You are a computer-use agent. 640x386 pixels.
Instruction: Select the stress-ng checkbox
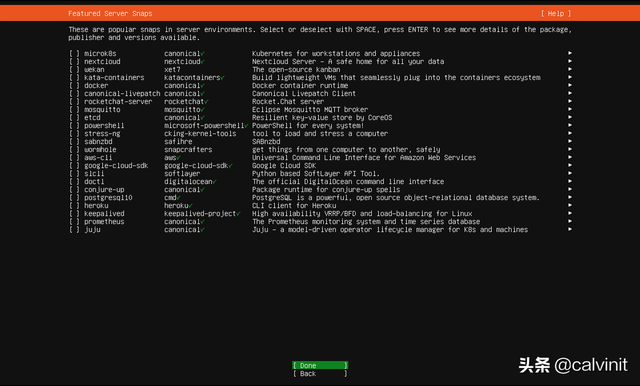(x=74, y=133)
